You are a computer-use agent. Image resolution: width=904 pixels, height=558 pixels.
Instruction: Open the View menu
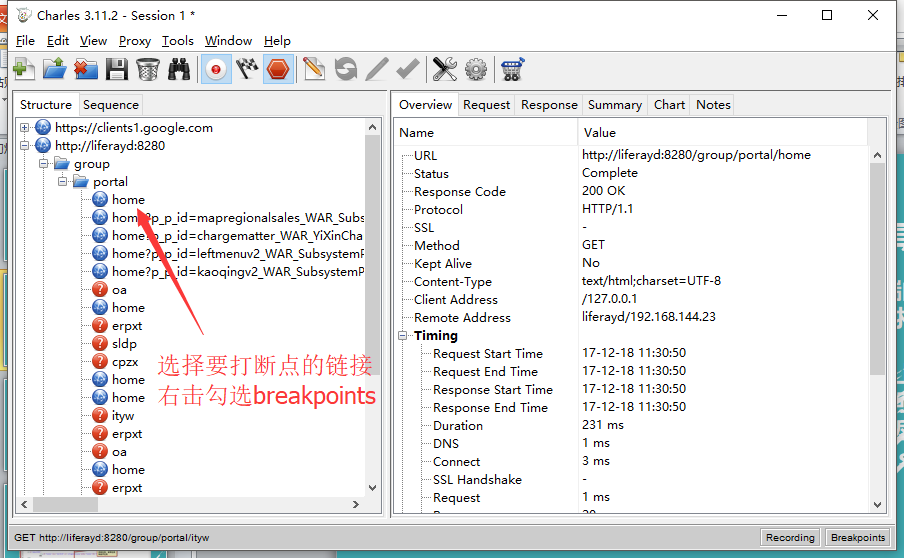click(93, 41)
